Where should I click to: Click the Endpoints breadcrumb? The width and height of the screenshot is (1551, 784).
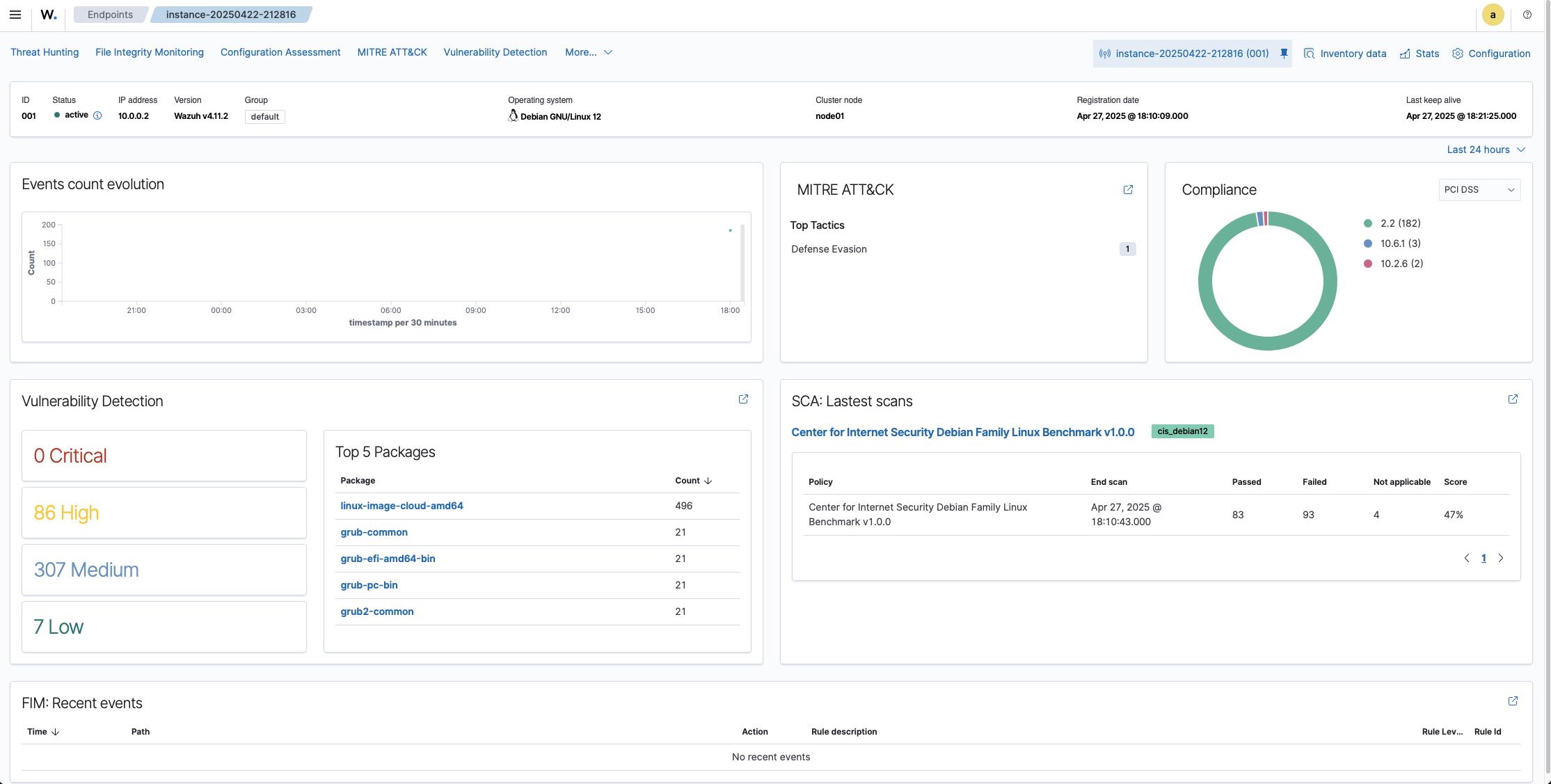click(110, 15)
